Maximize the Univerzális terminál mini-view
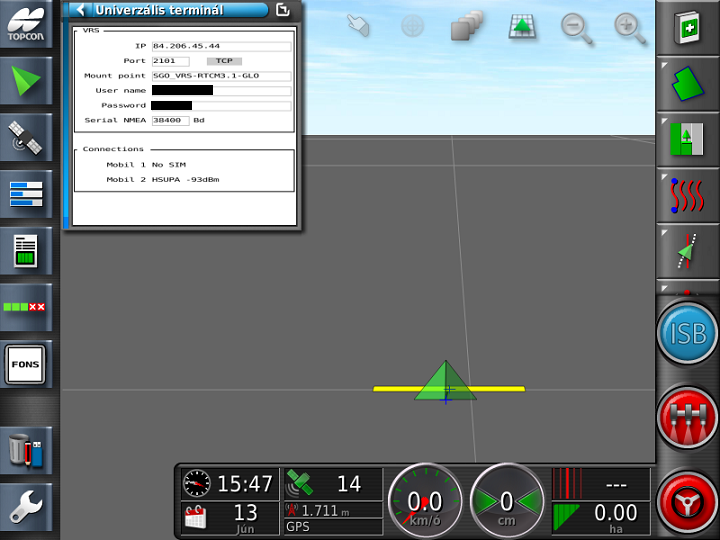This screenshot has width=720, height=540. [283, 10]
